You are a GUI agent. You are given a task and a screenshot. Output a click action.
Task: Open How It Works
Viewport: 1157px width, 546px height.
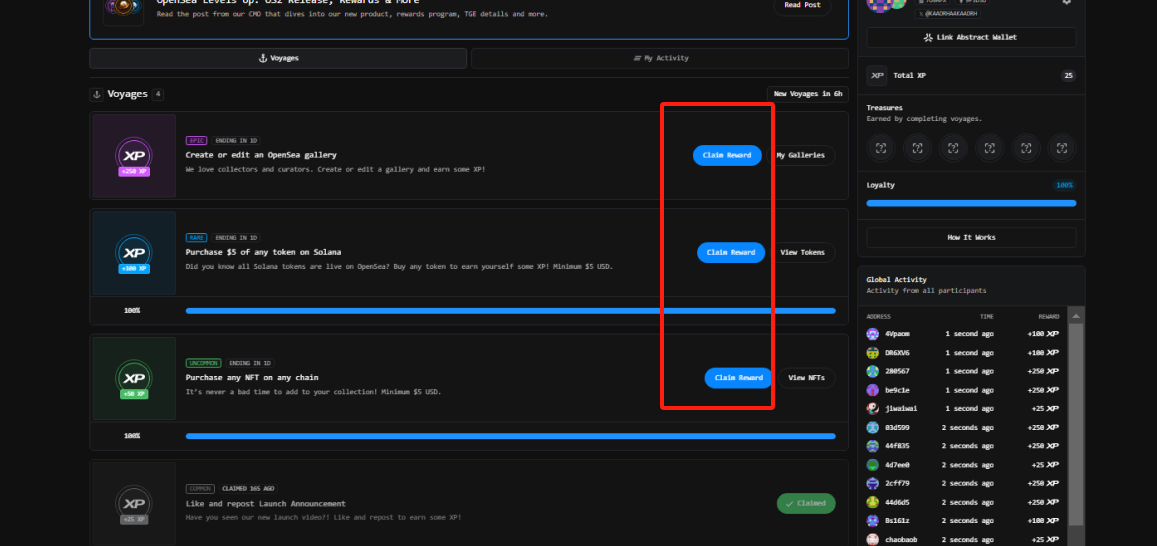tap(971, 238)
